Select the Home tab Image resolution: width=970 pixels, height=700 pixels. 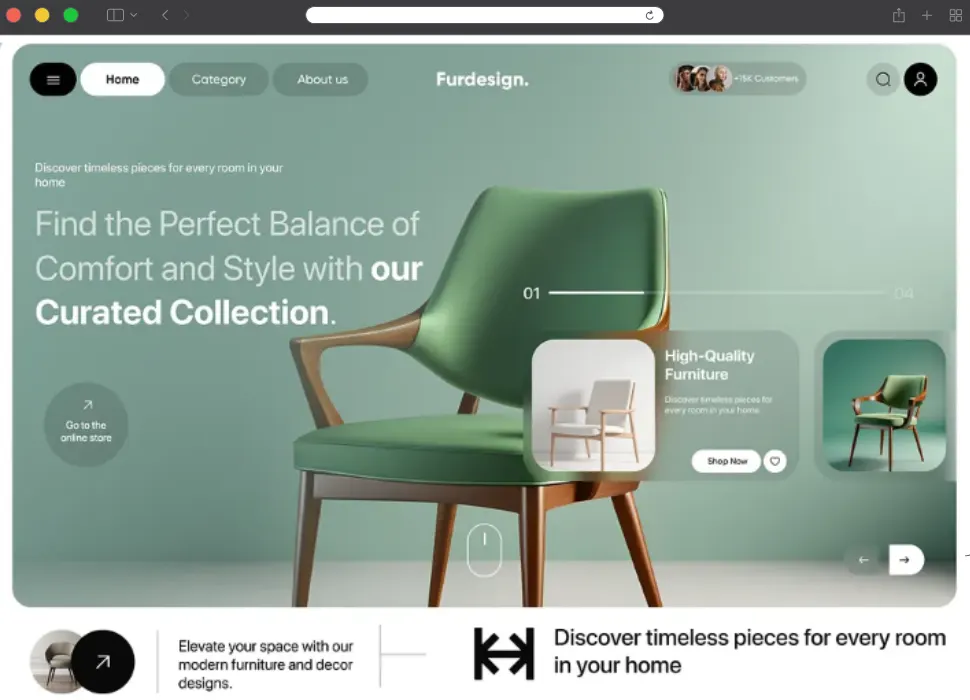pos(122,79)
